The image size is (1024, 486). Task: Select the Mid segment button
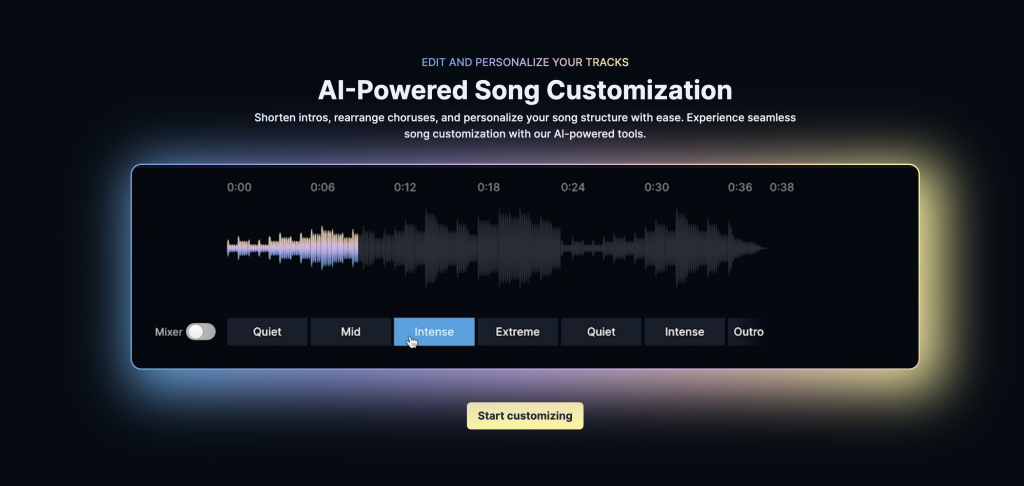click(x=351, y=332)
